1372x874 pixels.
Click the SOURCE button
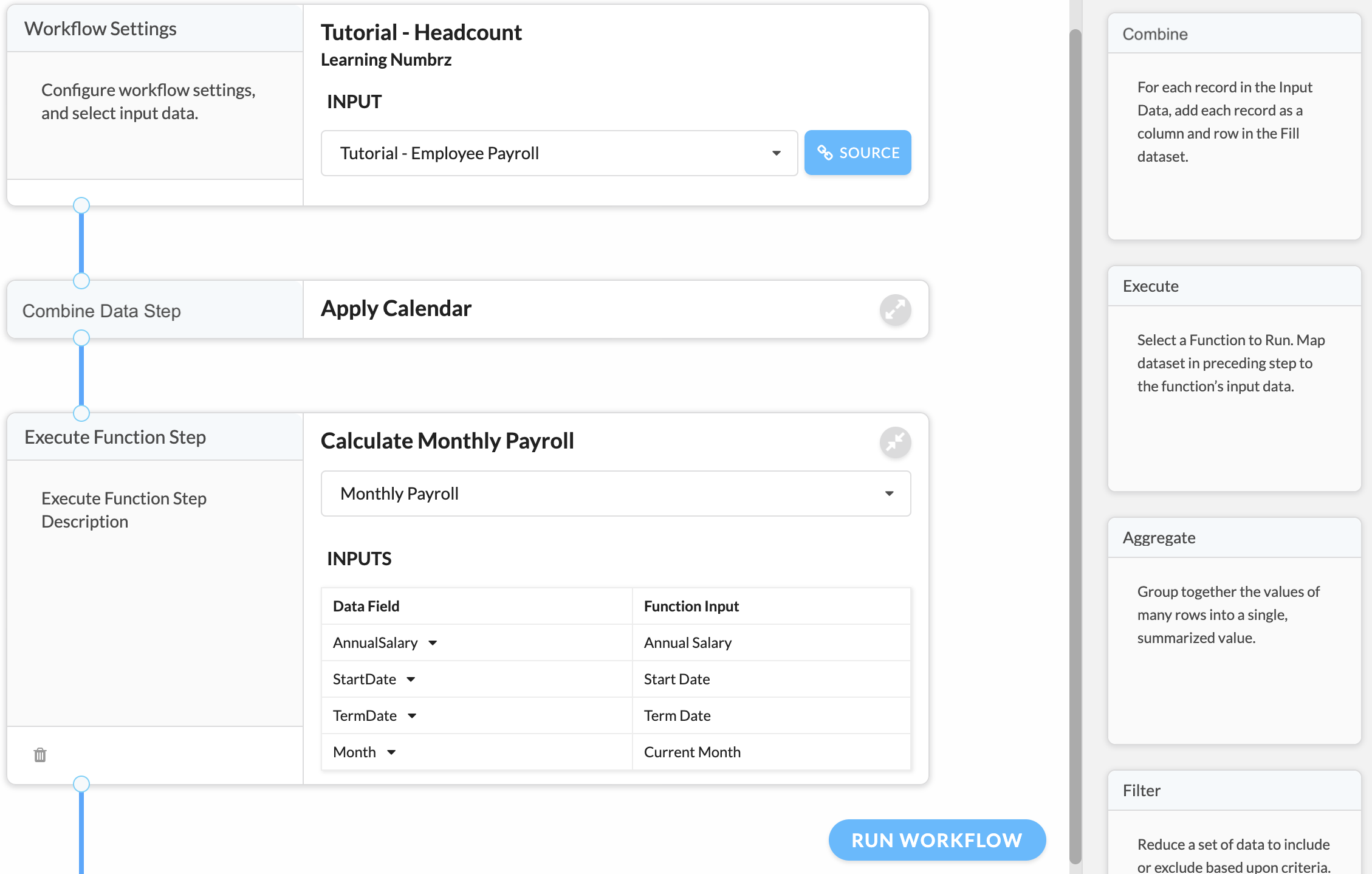[857, 153]
